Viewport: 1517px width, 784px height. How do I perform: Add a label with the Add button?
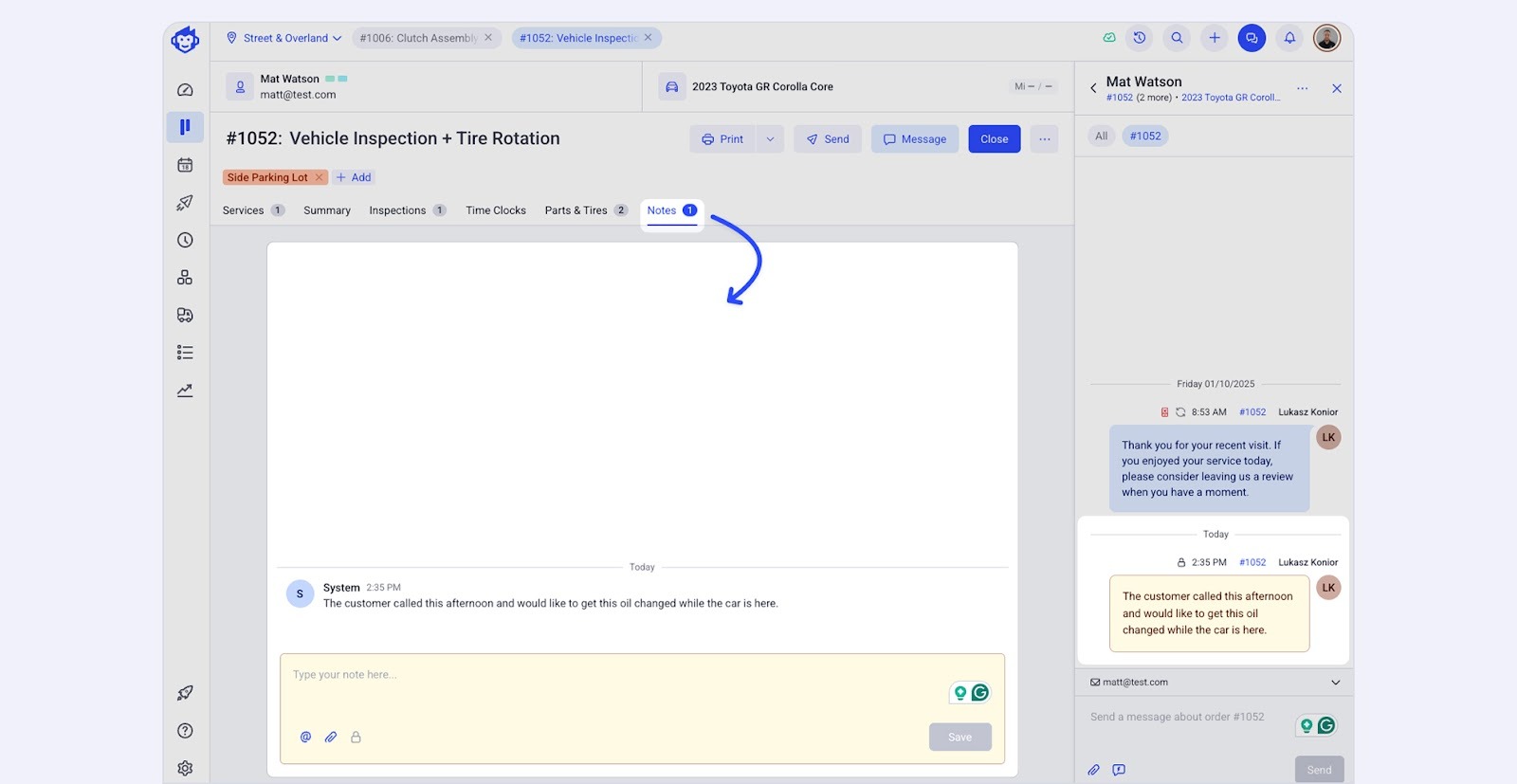pos(354,177)
